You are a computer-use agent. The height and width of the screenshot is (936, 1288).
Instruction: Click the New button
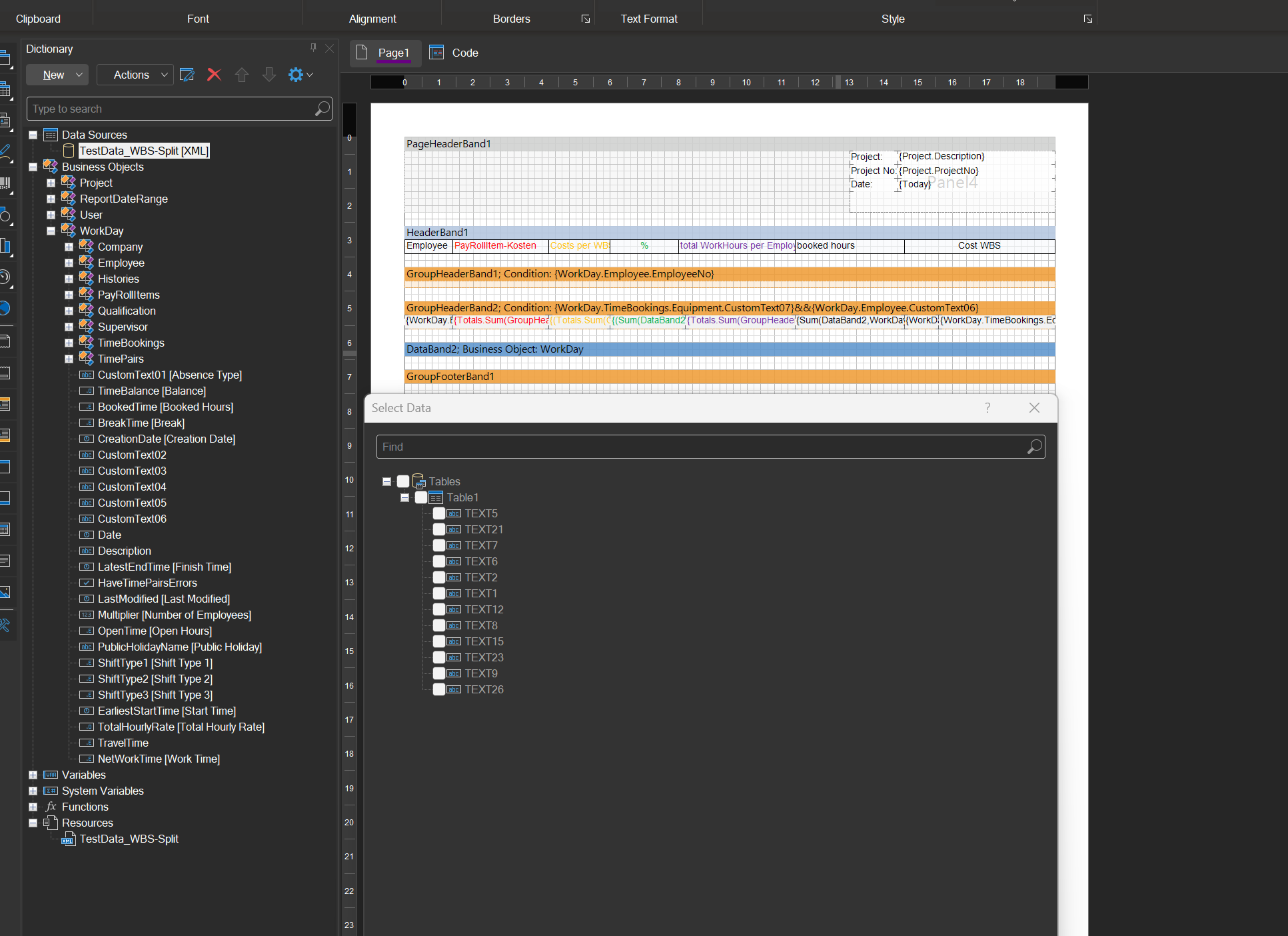tap(57, 75)
